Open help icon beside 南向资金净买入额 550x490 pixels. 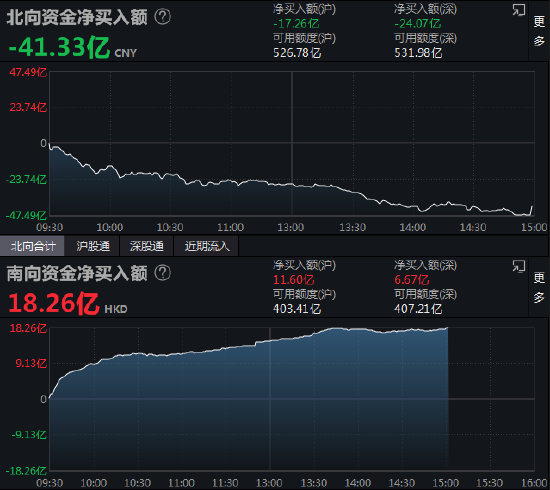pyautogui.click(x=162, y=273)
